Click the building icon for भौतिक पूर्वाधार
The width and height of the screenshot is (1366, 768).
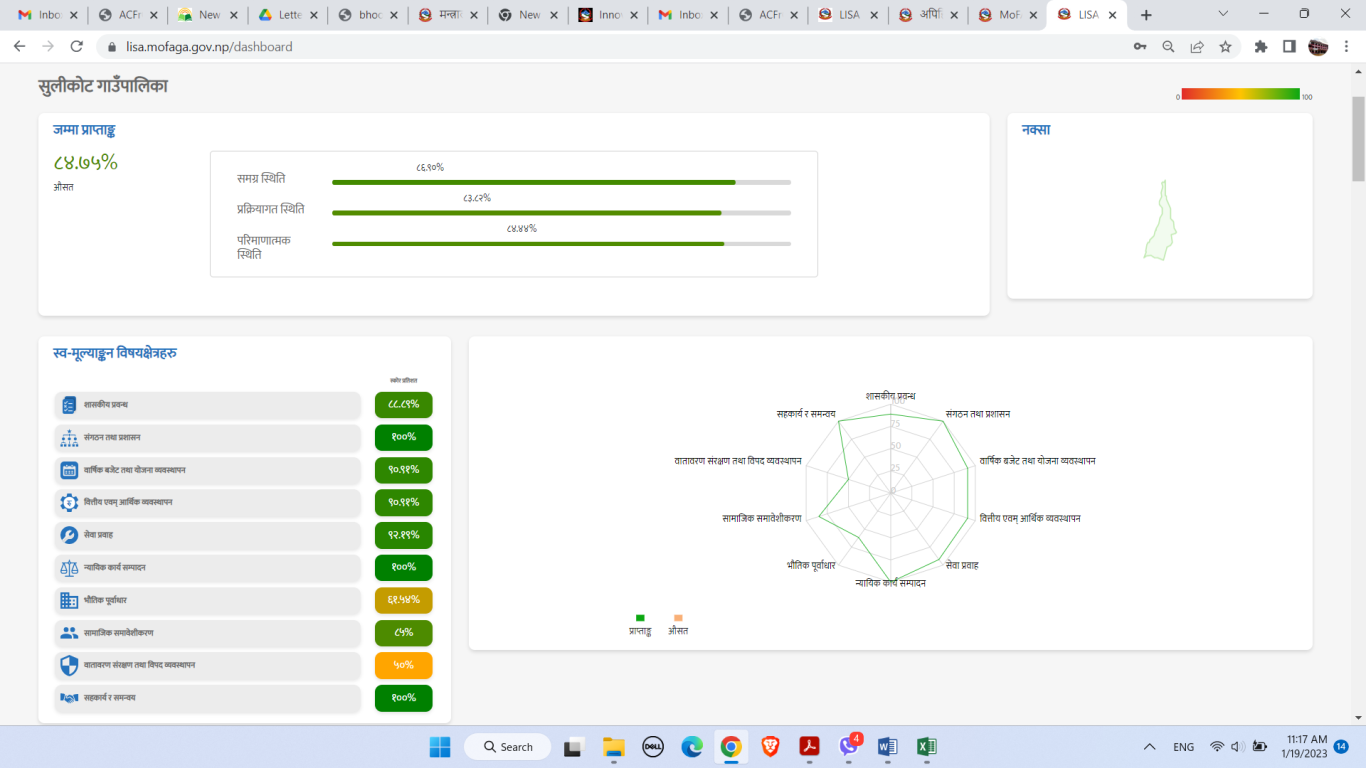tap(69, 600)
